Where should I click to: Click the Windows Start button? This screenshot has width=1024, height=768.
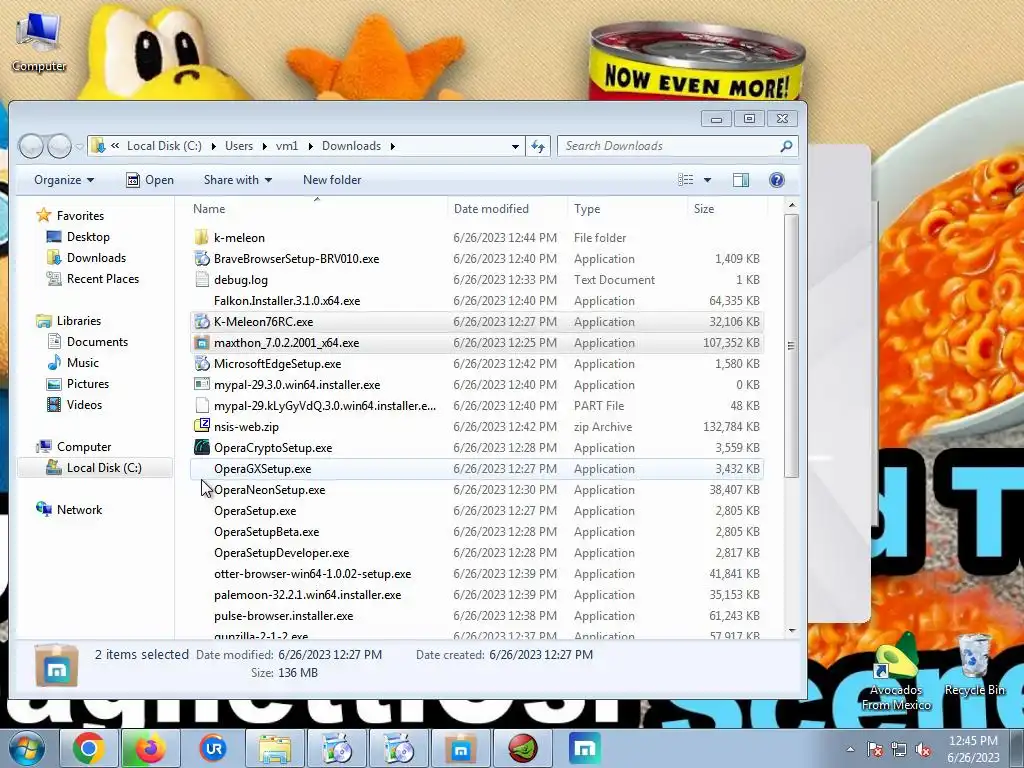click(27, 748)
